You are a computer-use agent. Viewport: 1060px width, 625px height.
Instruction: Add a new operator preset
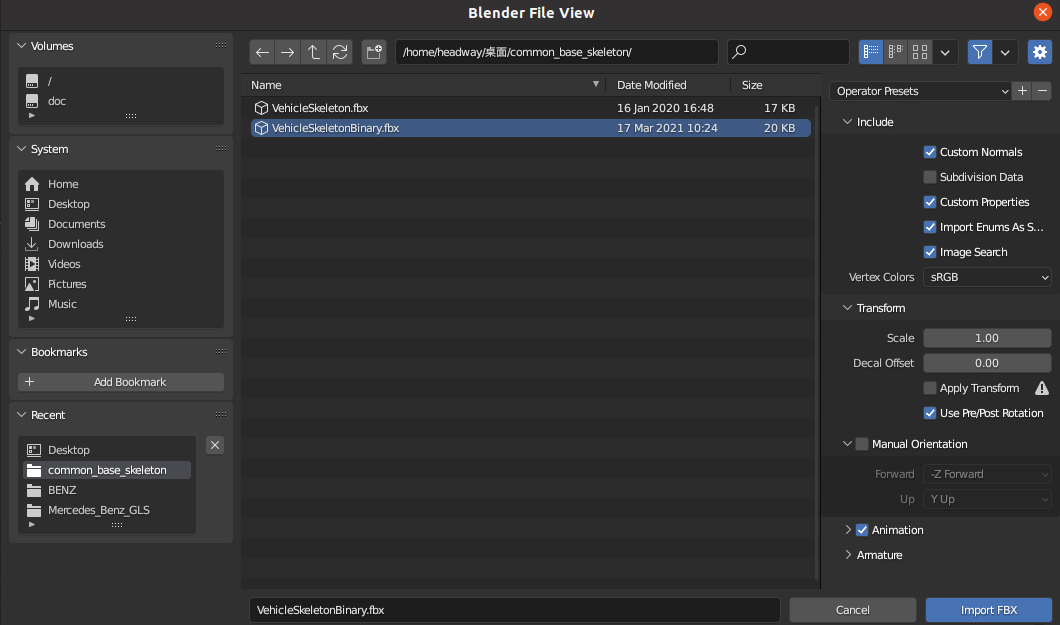1022,91
